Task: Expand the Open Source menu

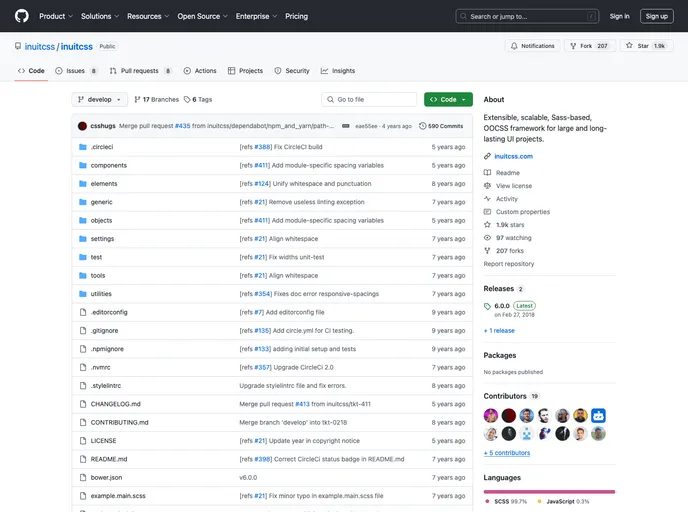Action: [202, 16]
